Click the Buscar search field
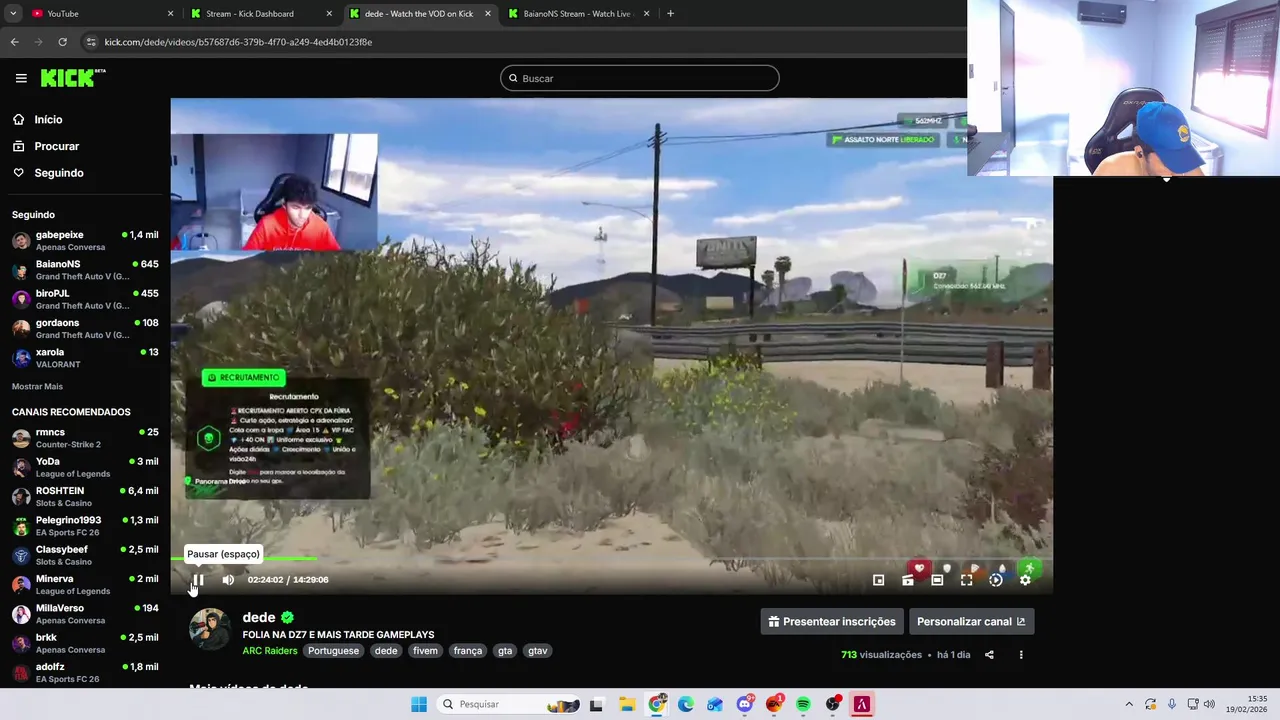Screen dimensions: 1280x720 tap(640, 78)
